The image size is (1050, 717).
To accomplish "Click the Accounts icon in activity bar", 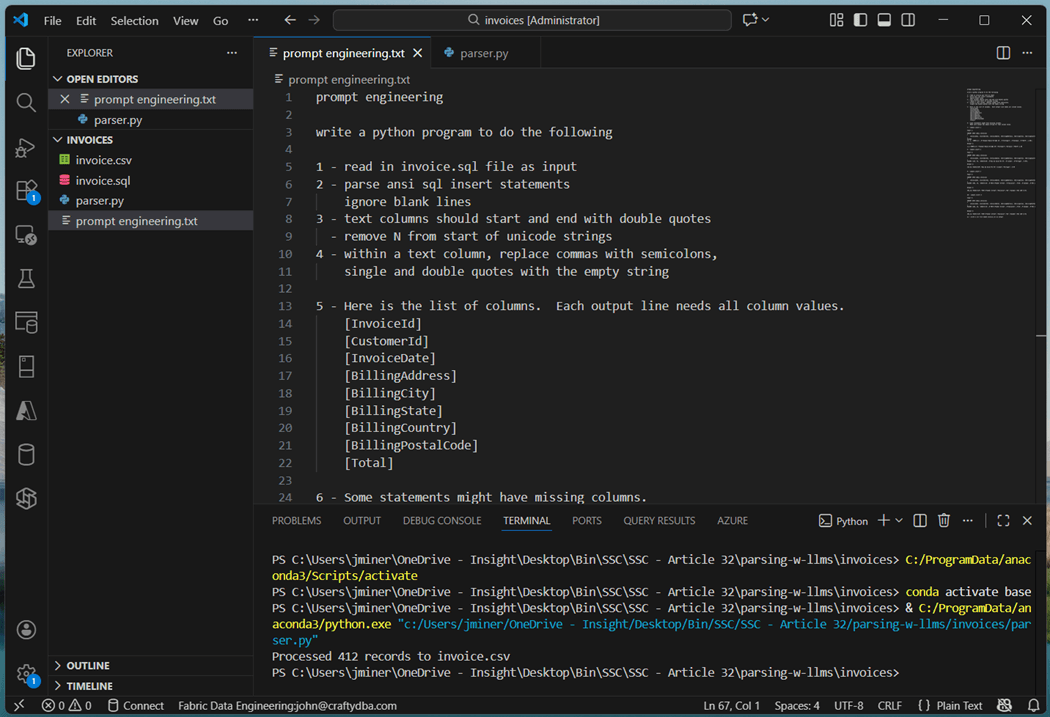I will (26, 630).
